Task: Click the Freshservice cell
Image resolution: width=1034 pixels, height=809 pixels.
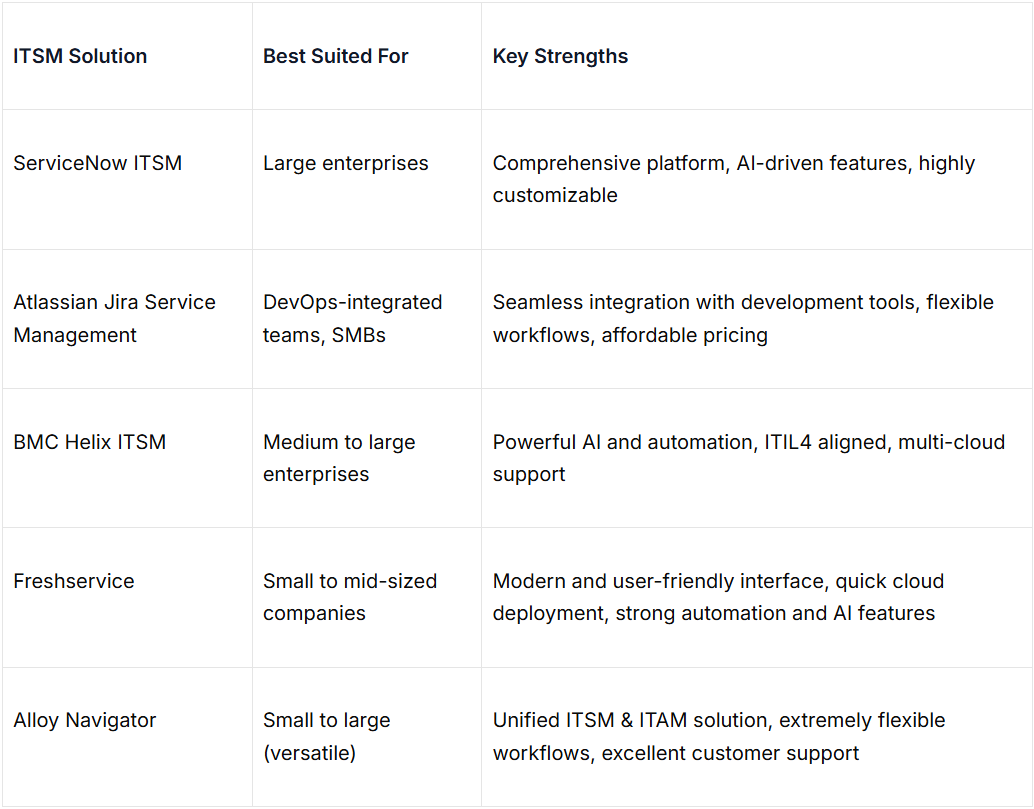Action: click(73, 581)
